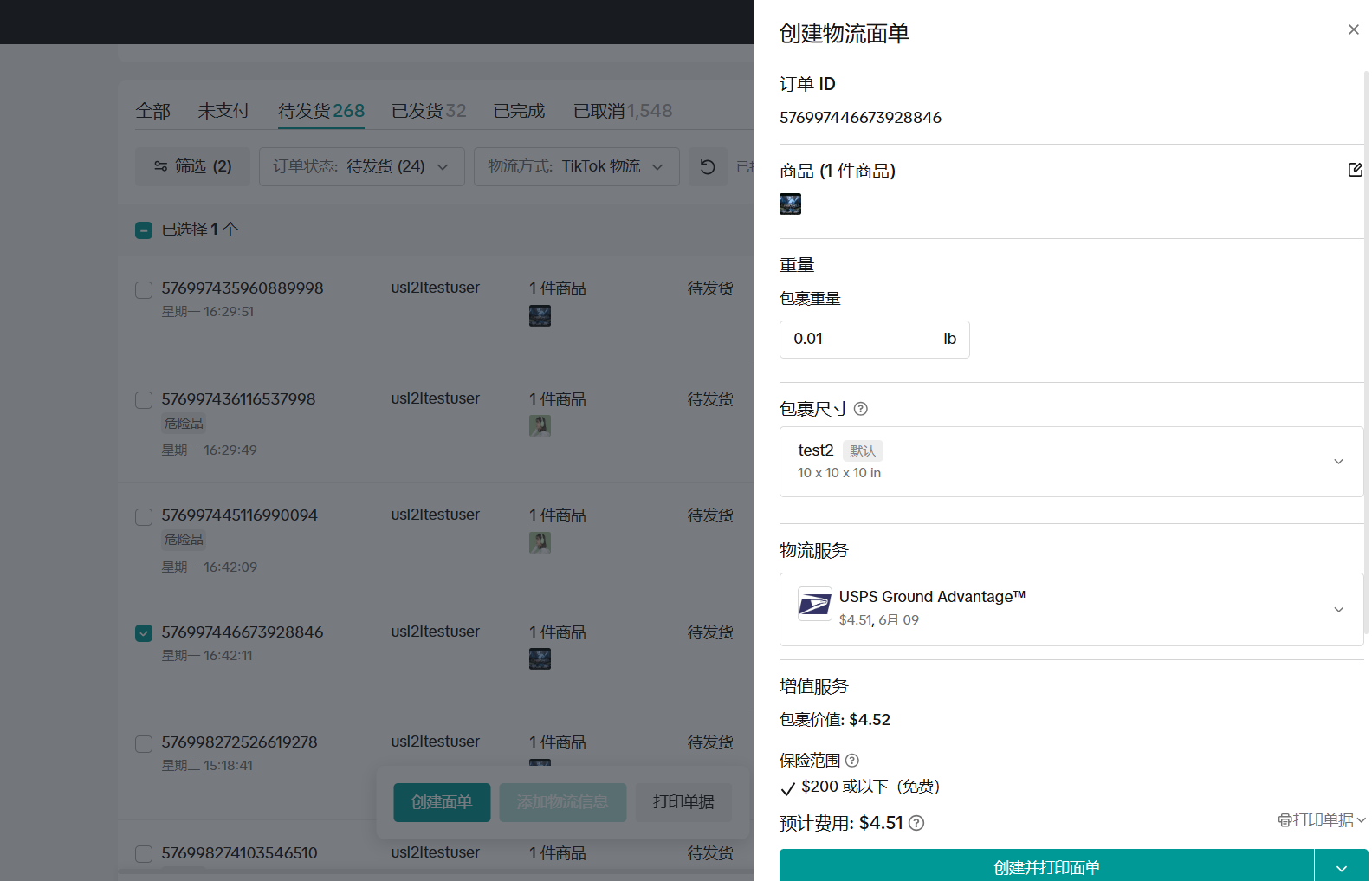Close the create shipping label panel
Viewport: 1372px width, 881px height.
click(x=1353, y=29)
